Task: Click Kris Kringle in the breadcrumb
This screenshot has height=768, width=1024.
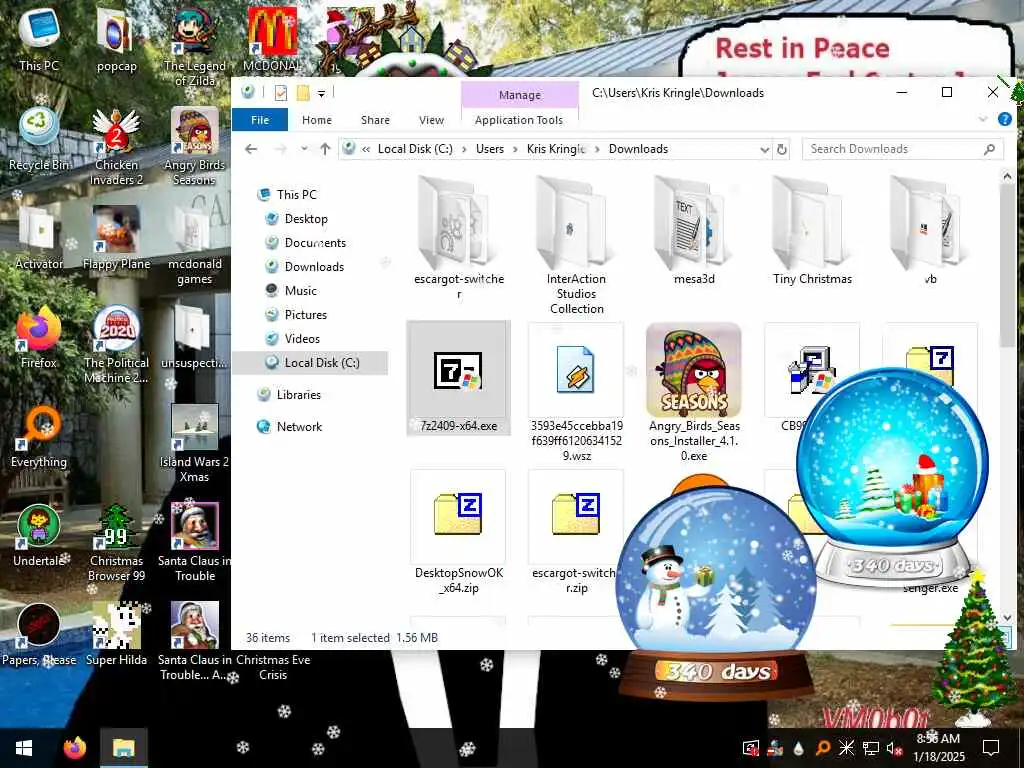Action: 556,149
